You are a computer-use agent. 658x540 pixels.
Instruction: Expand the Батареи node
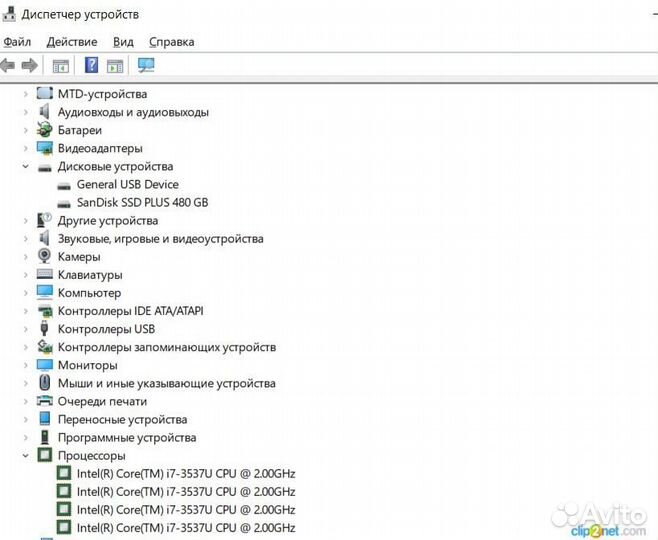(26, 130)
